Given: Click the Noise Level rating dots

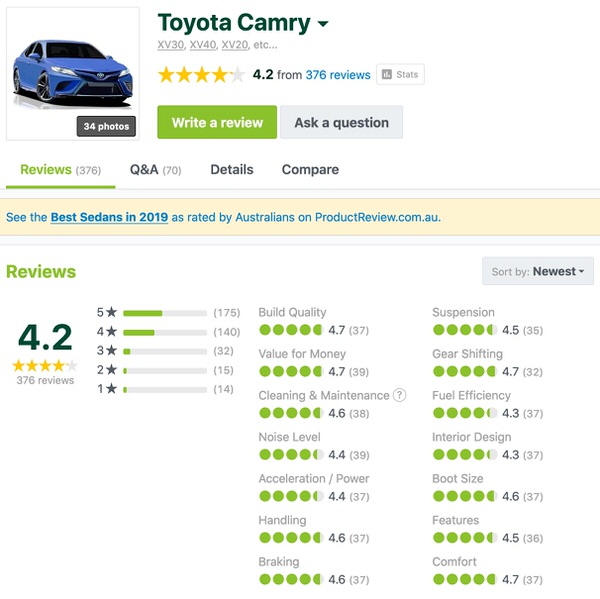Looking at the screenshot, I should click(291, 455).
